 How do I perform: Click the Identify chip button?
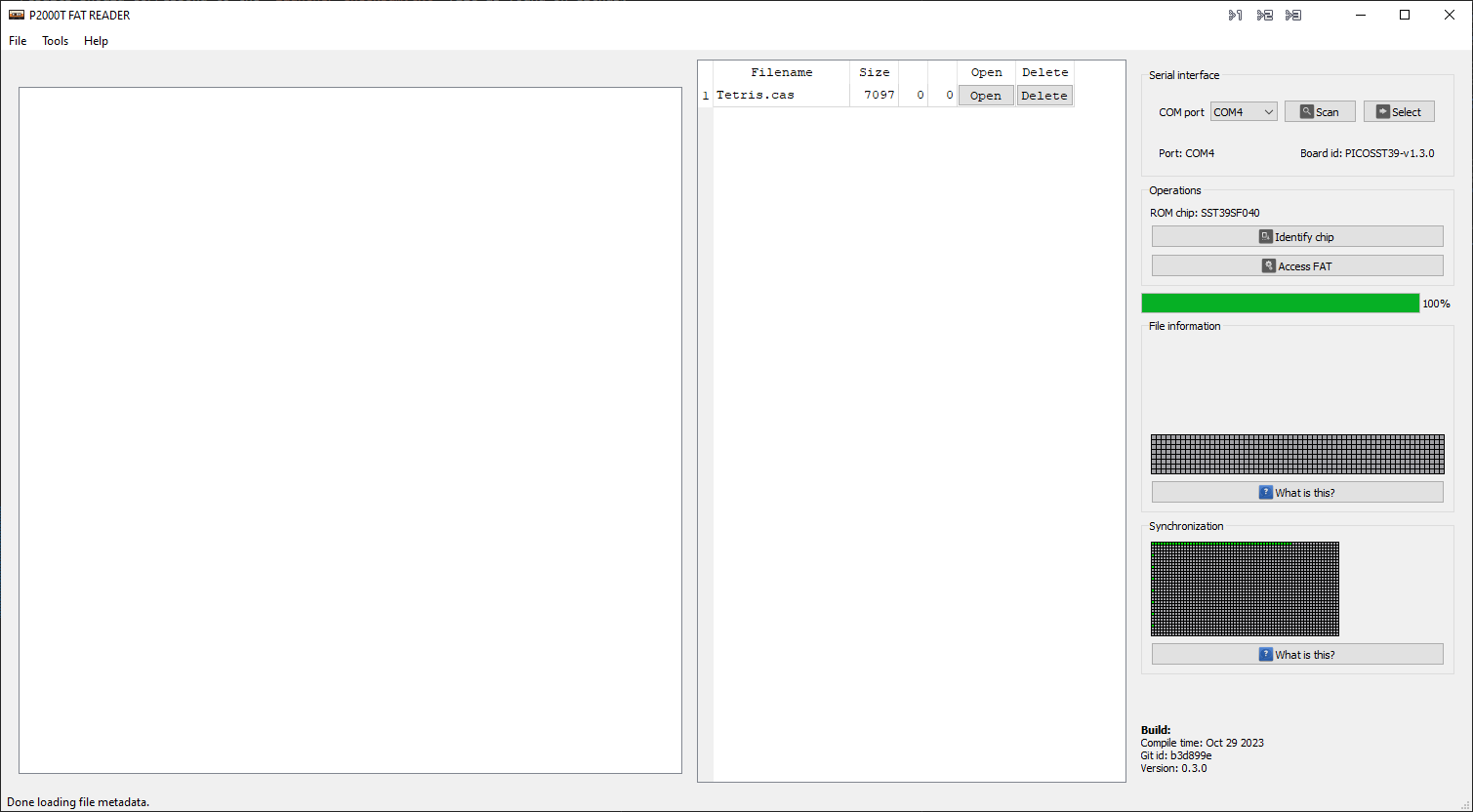click(x=1296, y=237)
